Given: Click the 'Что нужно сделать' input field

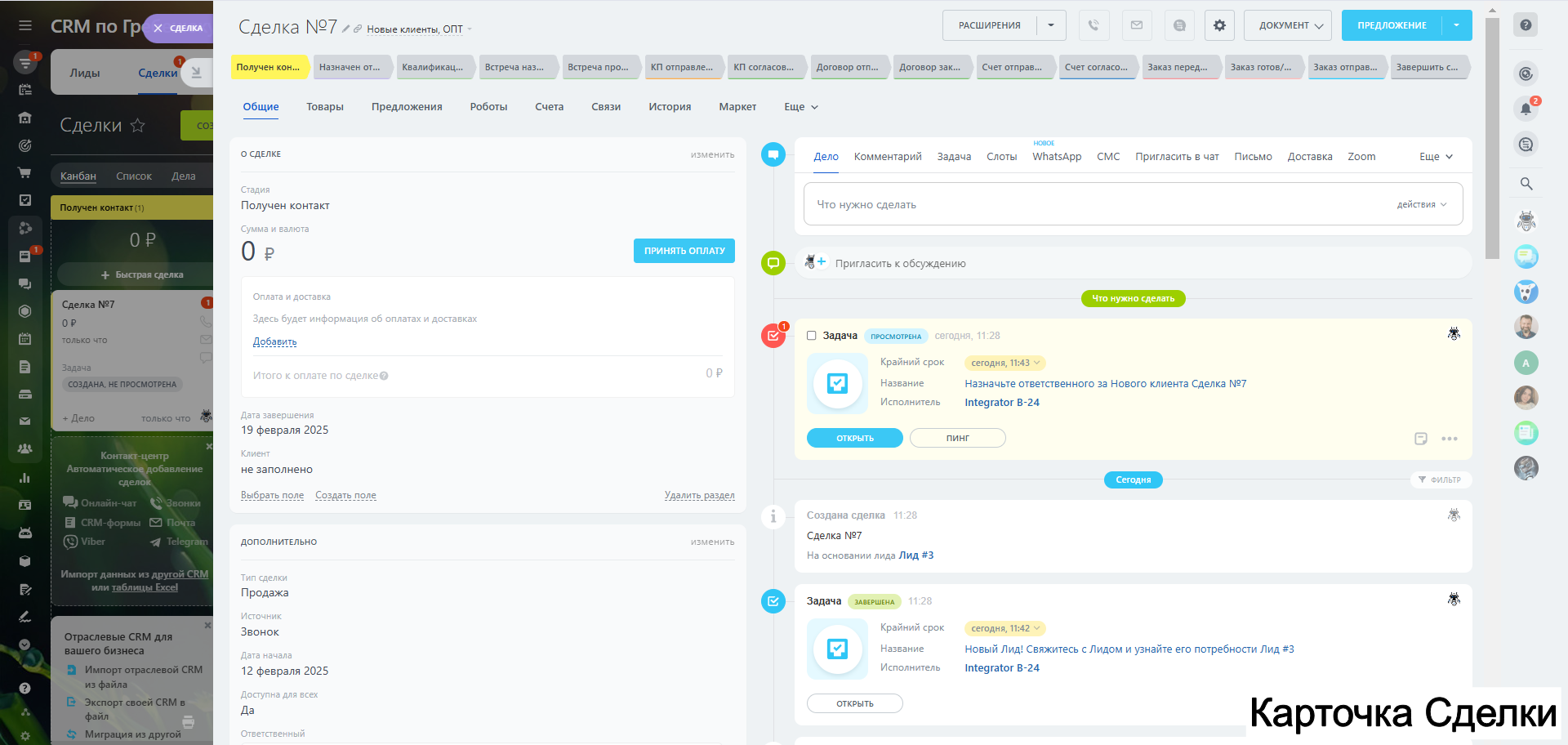Looking at the screenshot, I should pos(1094,204).
